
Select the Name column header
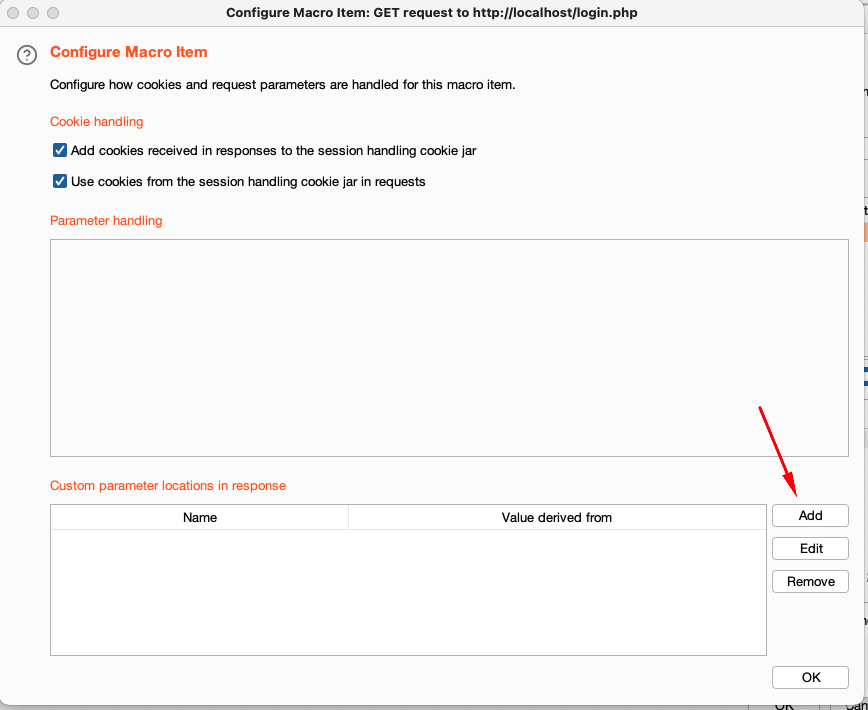[x=199, y=517]
